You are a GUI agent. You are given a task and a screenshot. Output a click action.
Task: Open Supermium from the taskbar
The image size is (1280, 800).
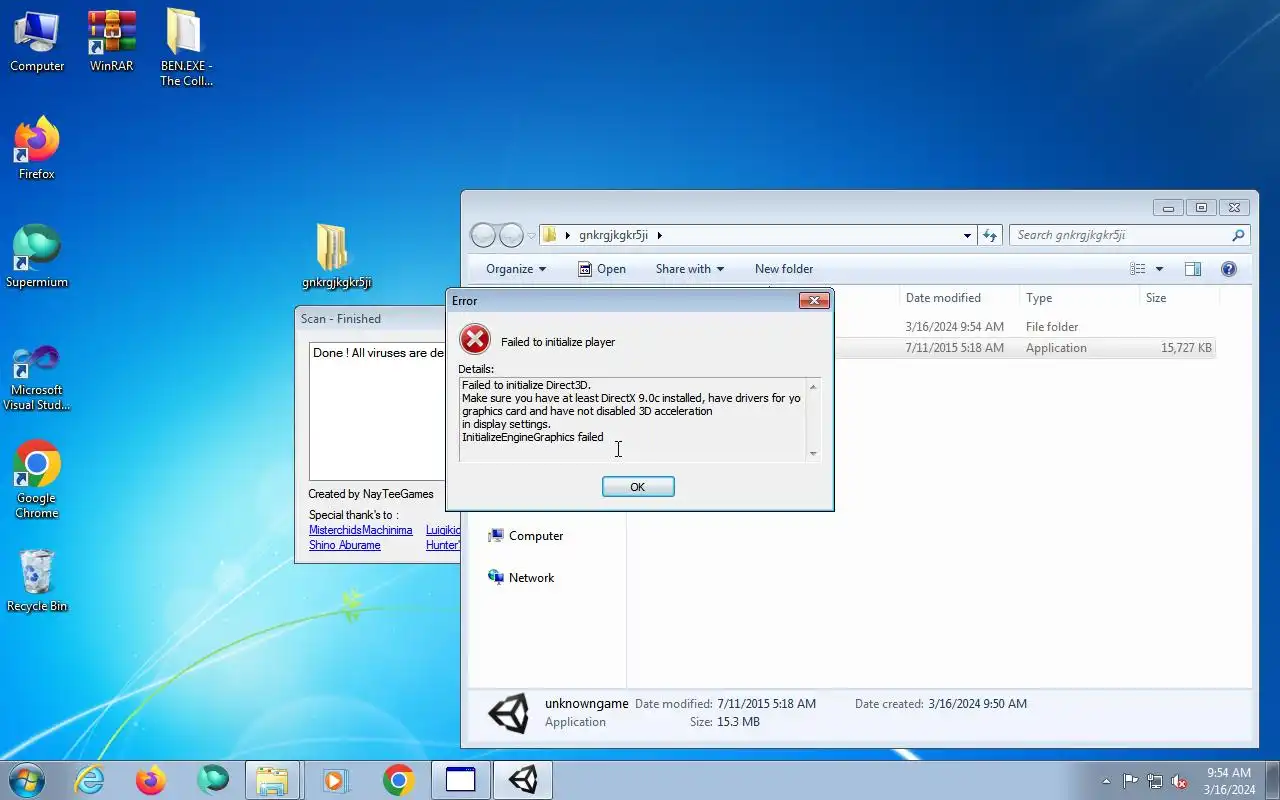point(212,780)
